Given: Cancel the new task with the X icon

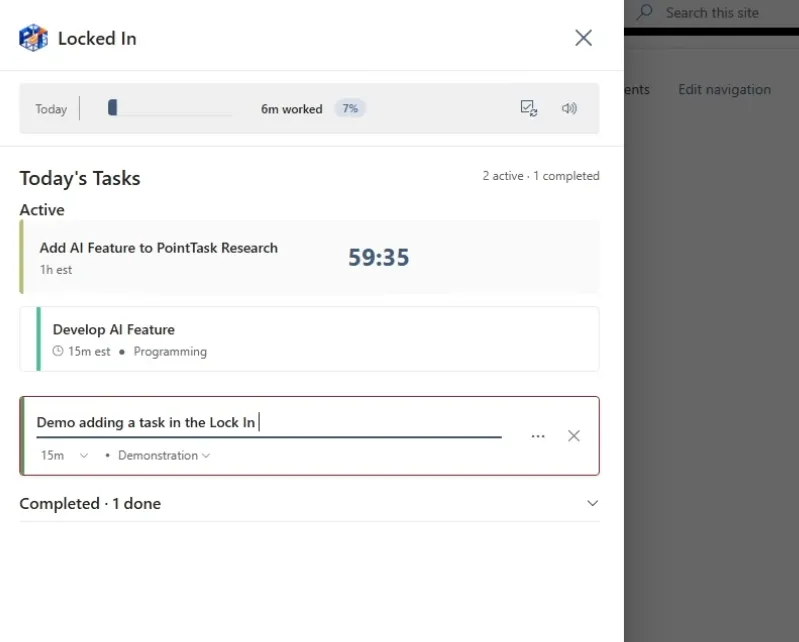Looking at the screenshot, I should point(574,436).
